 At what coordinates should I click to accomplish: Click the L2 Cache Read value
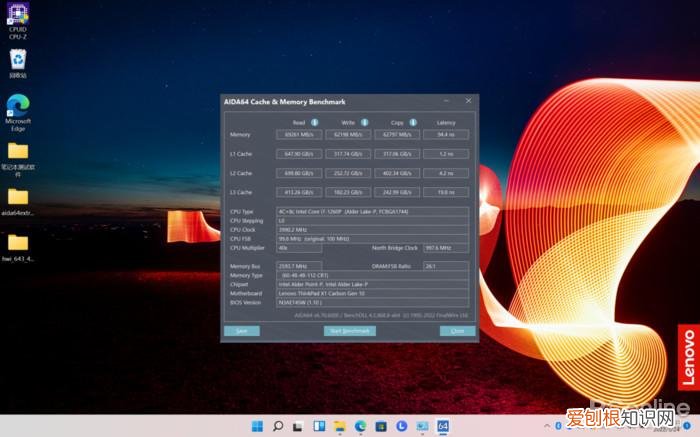[299, 173]
